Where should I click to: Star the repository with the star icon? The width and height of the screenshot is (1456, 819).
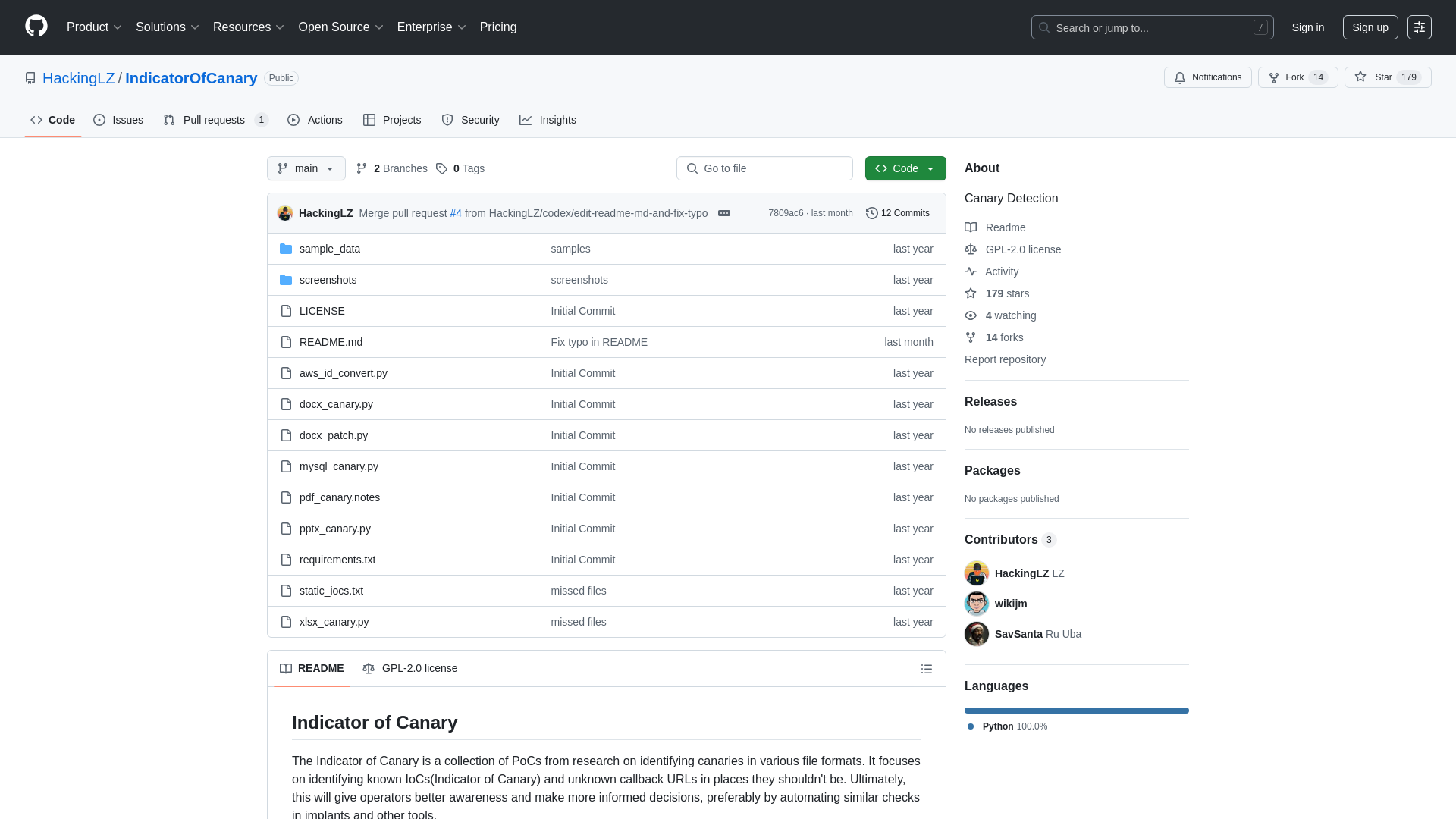[1360, 77]
